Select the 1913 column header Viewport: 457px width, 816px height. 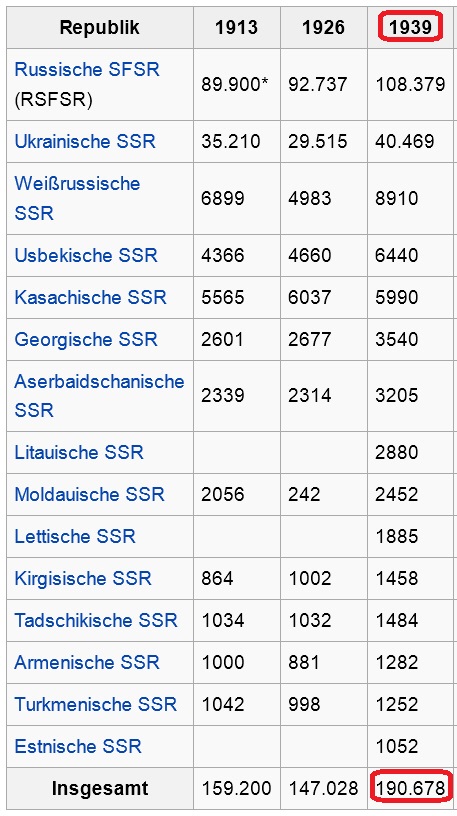coord(236,28)
